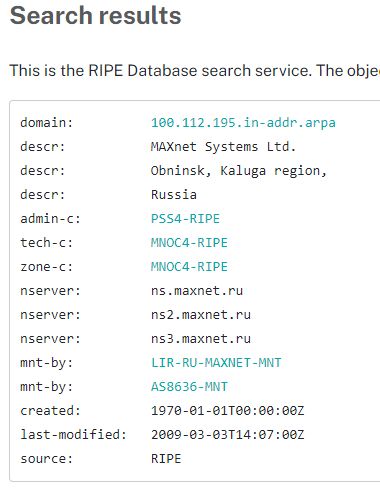Open the AS8636-MNT maintainer link

pos(189,387)
